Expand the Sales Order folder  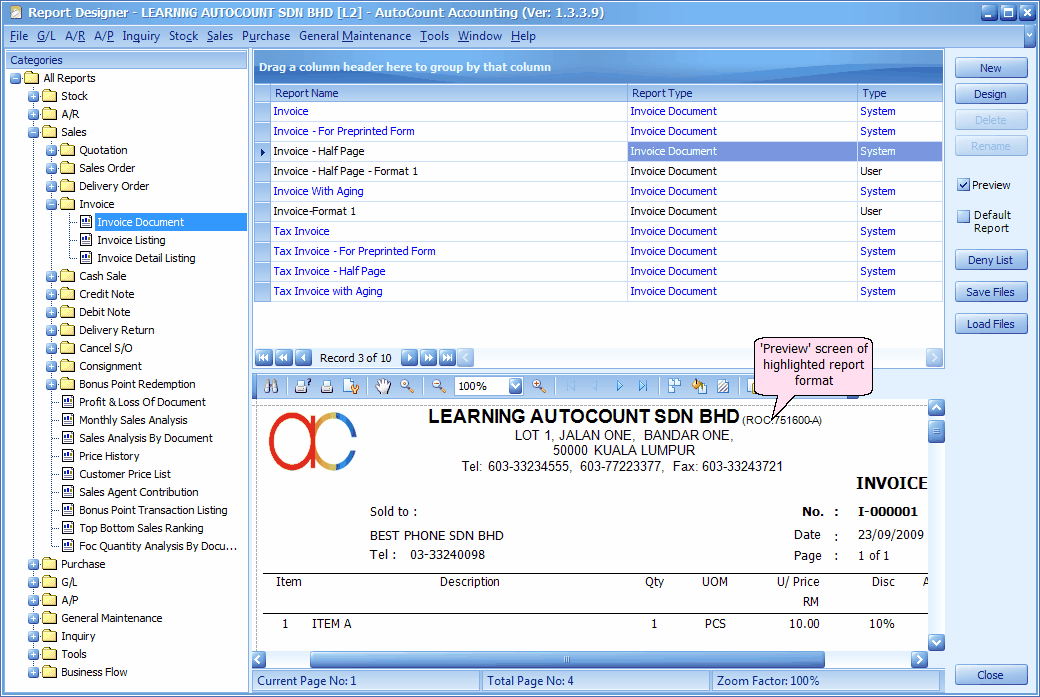pyautogui.click(x=51, y=168)
